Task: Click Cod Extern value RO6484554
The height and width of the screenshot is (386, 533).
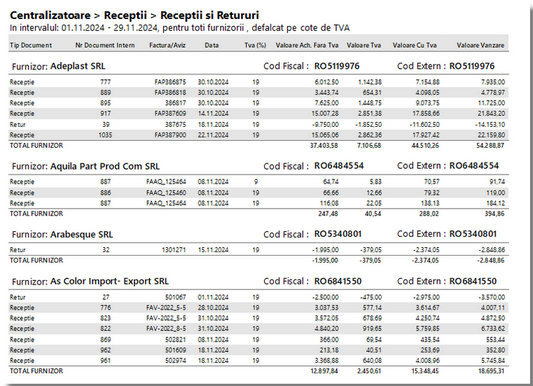Action: (474, 166)
